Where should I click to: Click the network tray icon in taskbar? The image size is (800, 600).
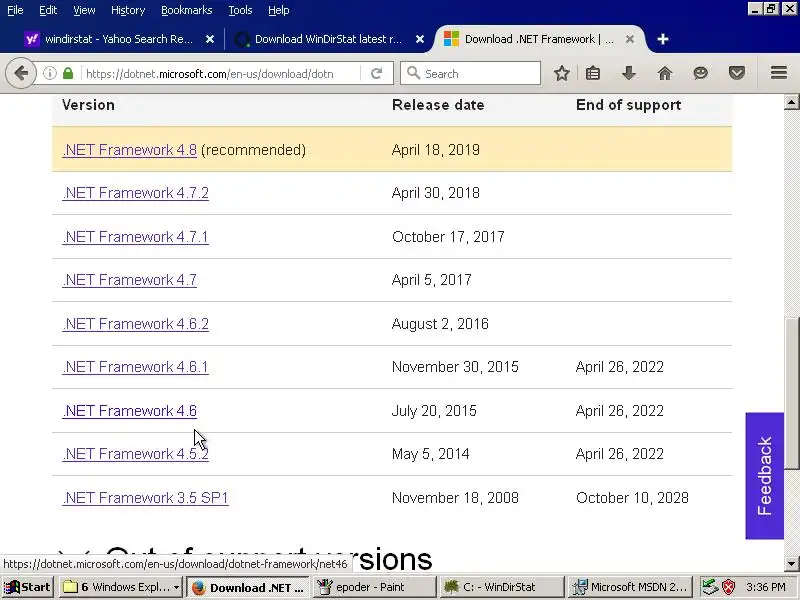710,587
